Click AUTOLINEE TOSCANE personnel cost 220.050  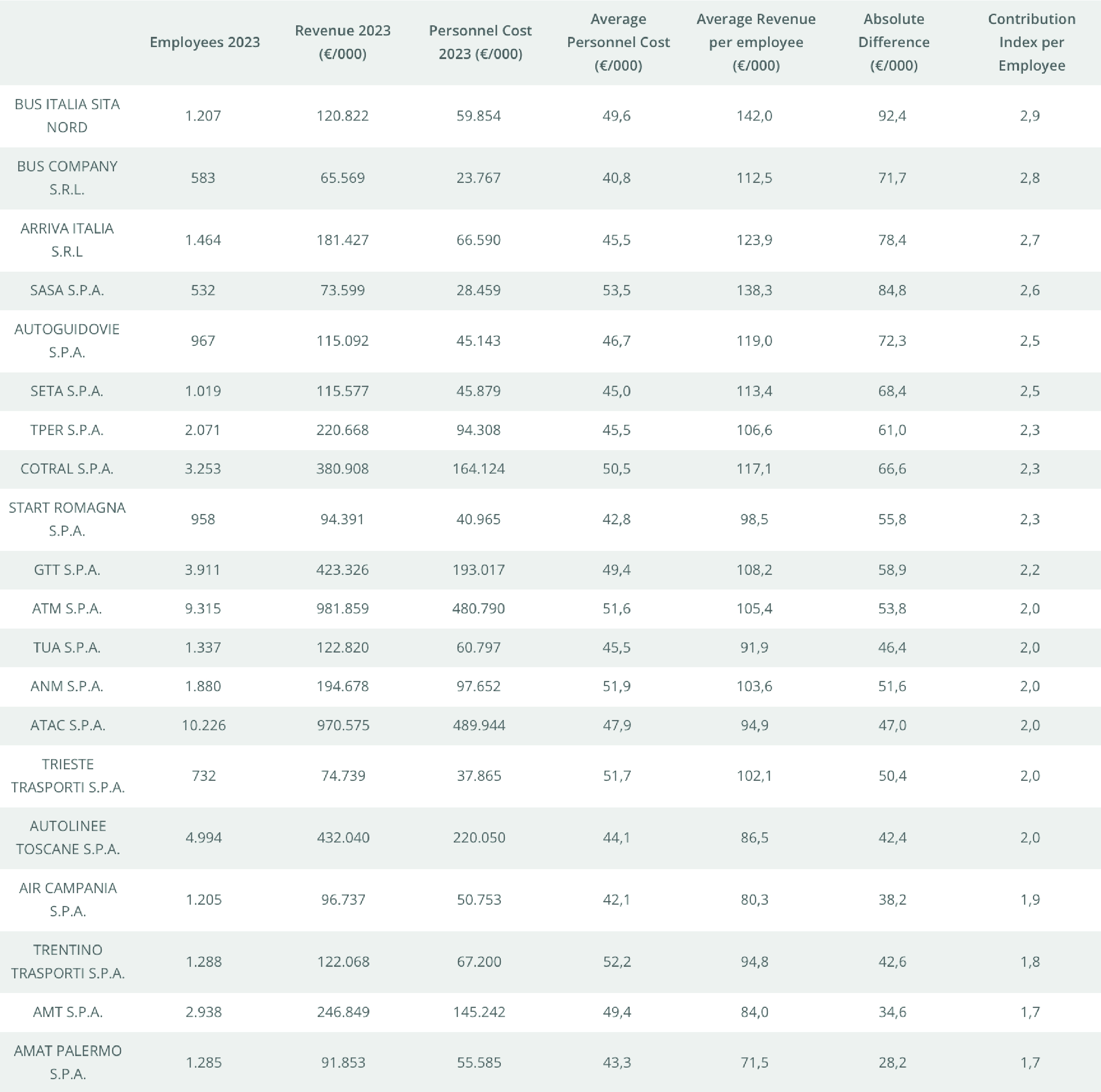pyautogui.click(x=479, y=838)
